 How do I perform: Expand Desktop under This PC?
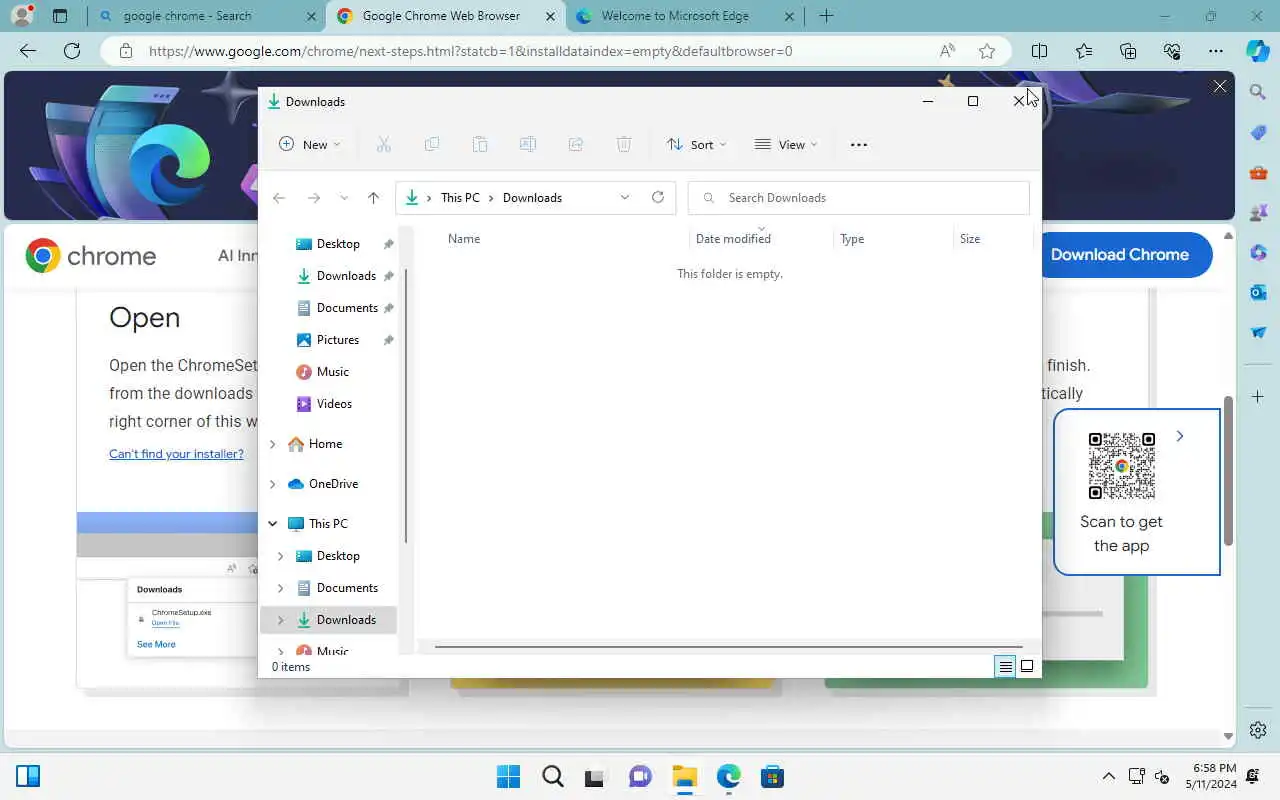280,556
